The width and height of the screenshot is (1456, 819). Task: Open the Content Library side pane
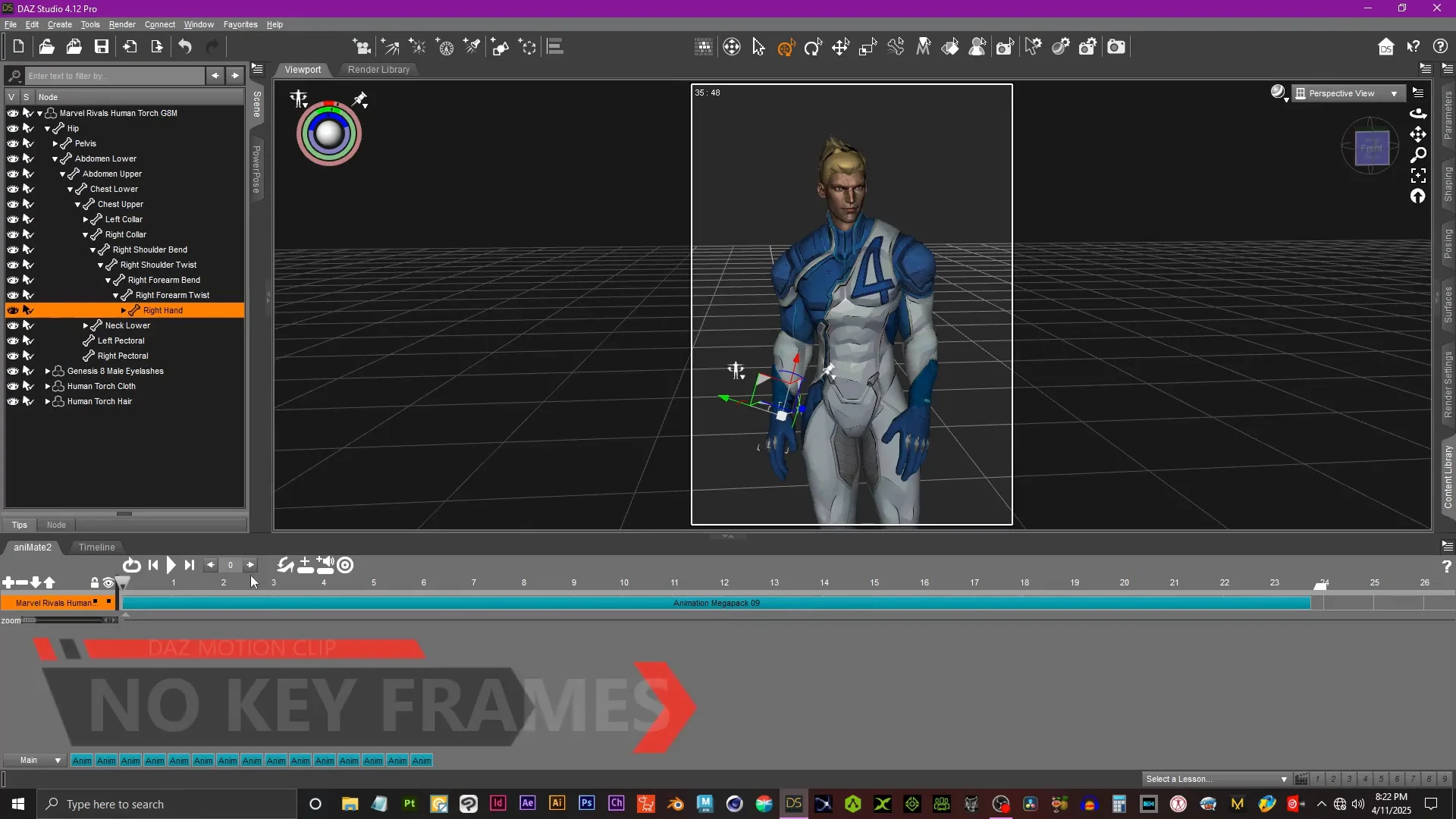1448,476
